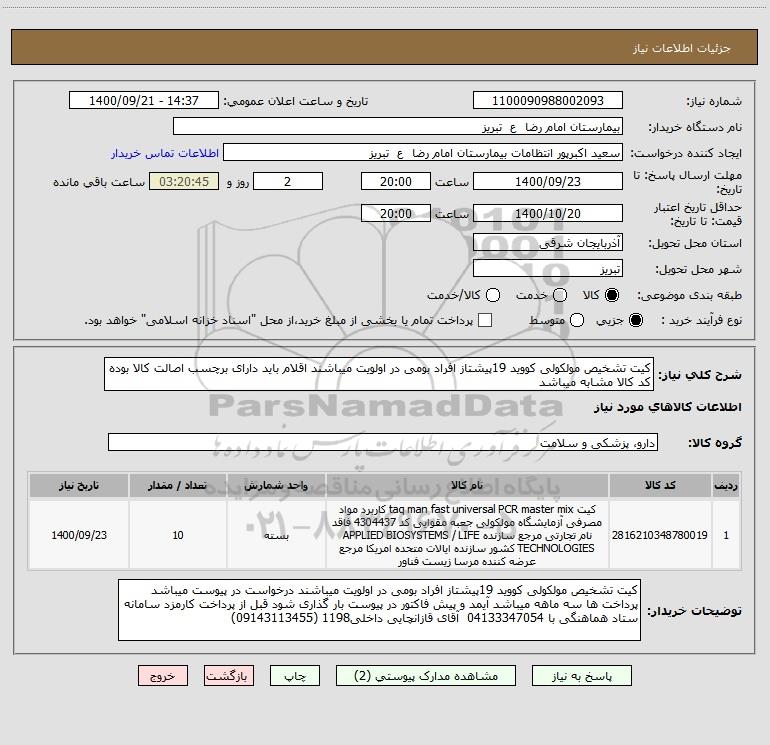Open اطلاعات تماس خریدار link
The width and height of the screenshot is (770, 745).
165,153
